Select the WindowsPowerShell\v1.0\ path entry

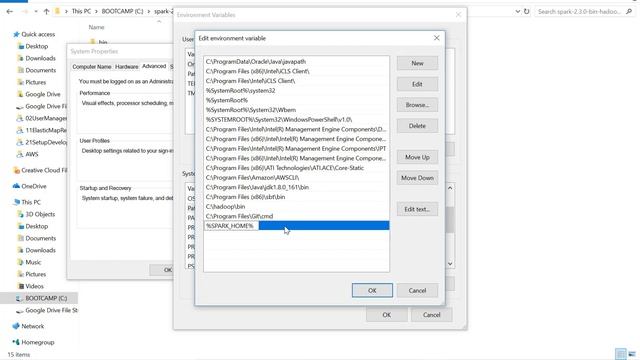296,120
